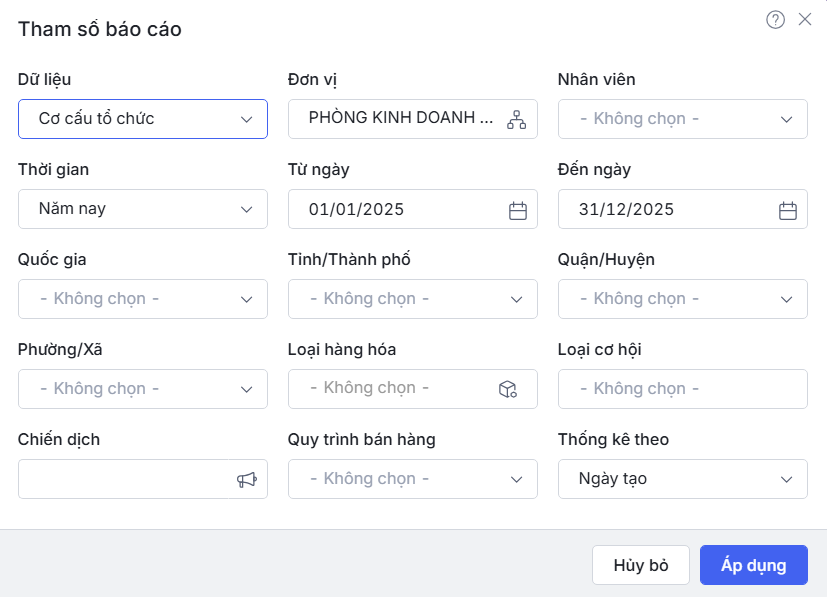Open calendar icon for Từ ngày
Image resolution: width=827 pixels, height=597 pixels.
click(x=518, y=210)
